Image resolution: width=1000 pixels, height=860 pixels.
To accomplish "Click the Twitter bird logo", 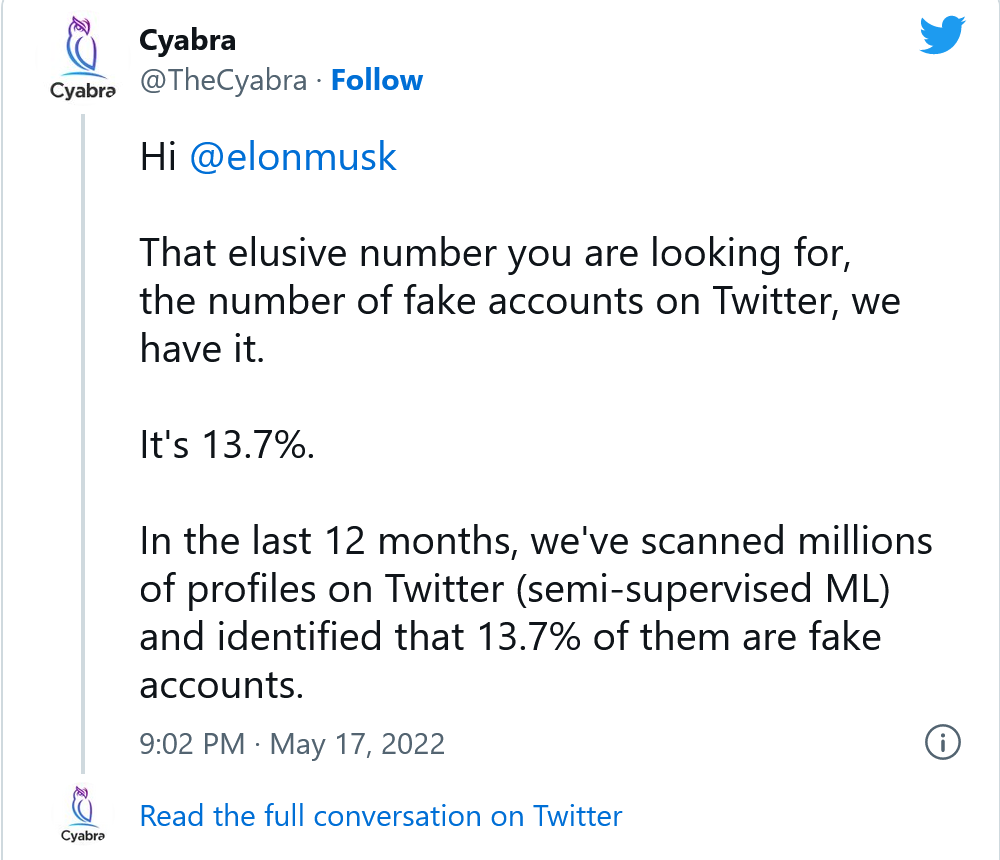I will [x=941, y=37].
